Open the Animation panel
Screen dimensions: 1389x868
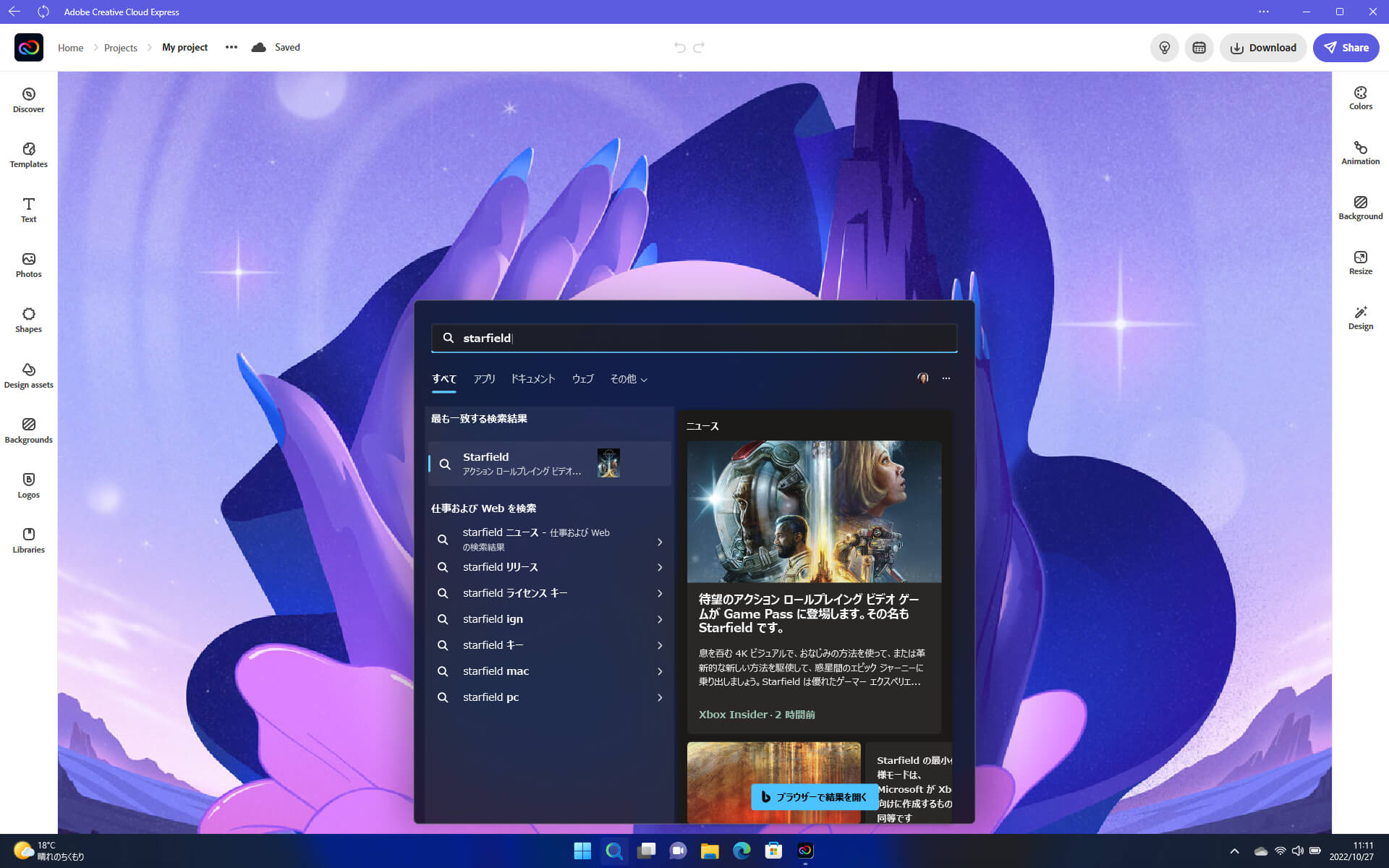tap(1360, 153)
